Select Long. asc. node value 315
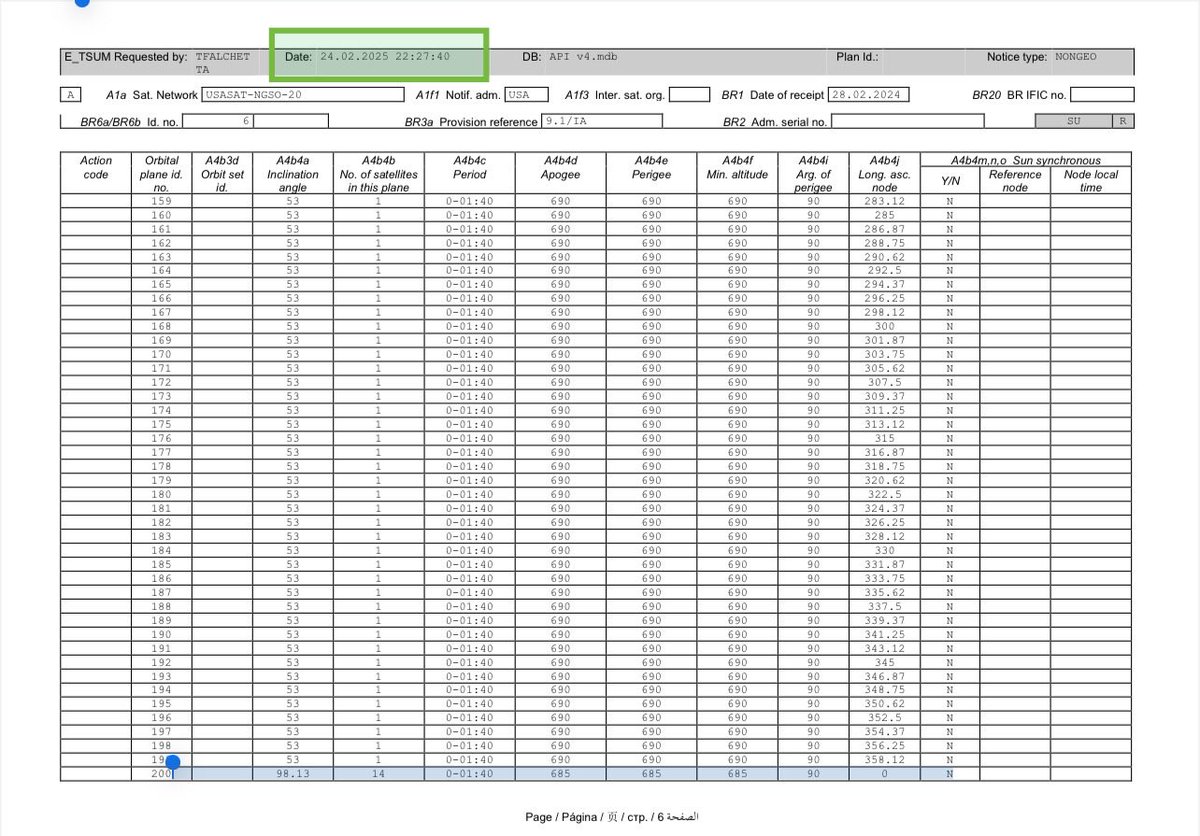 pos(884,438)
